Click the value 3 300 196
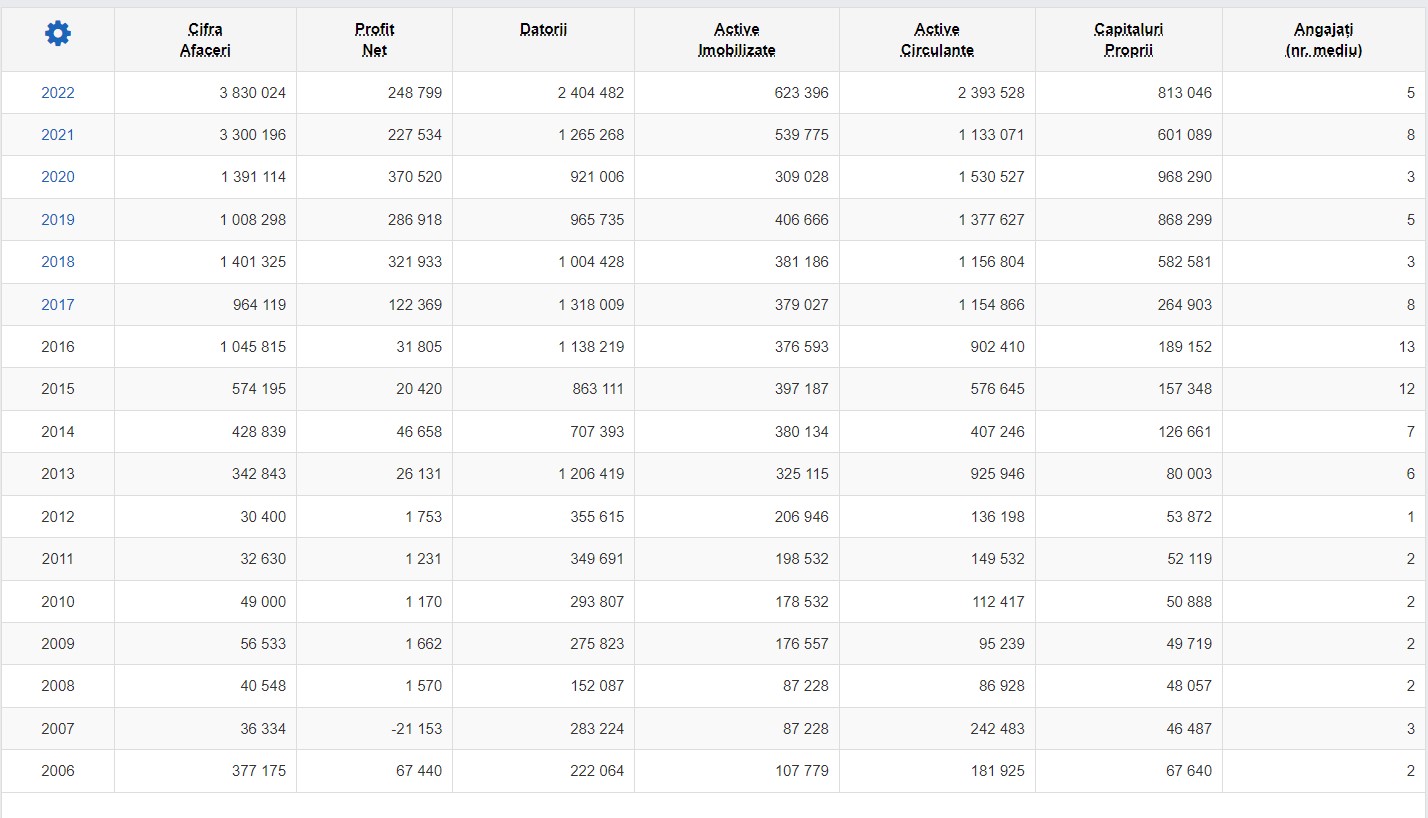1428x818 pixels. [253, 135]
